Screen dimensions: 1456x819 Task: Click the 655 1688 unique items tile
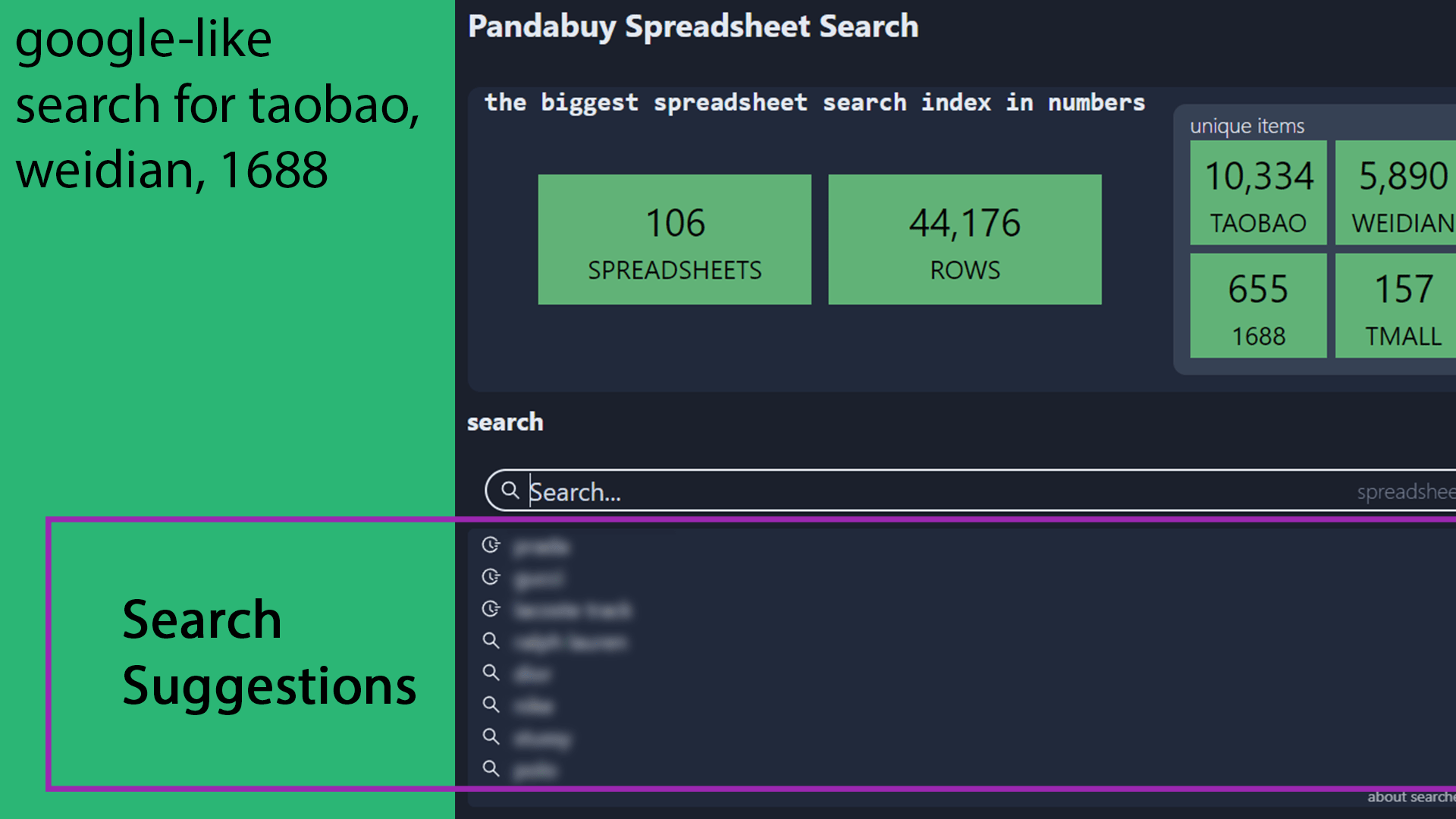(x=1258, y=306)
